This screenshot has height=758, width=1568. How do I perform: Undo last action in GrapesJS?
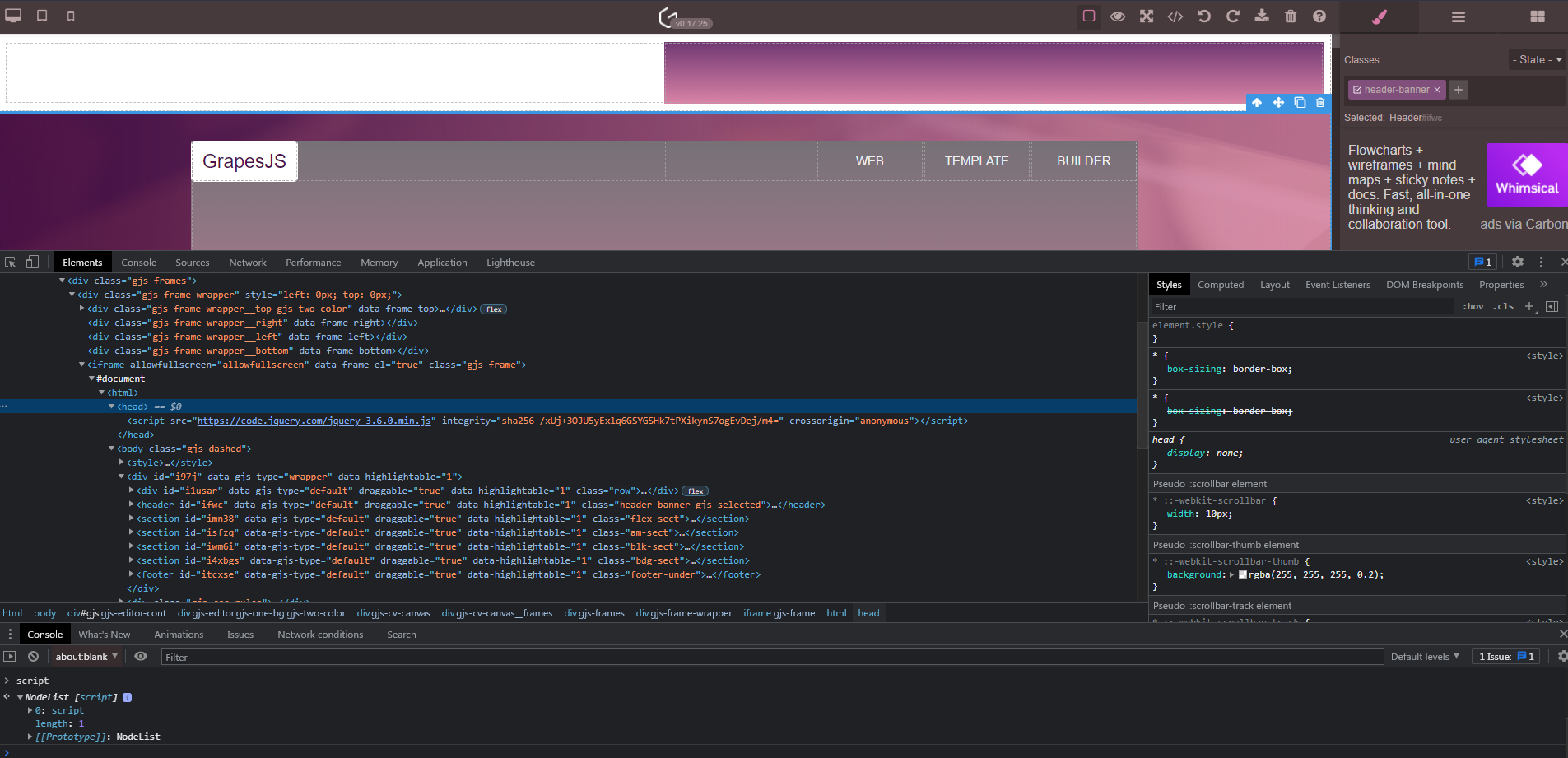click(x=1204, y=16)
